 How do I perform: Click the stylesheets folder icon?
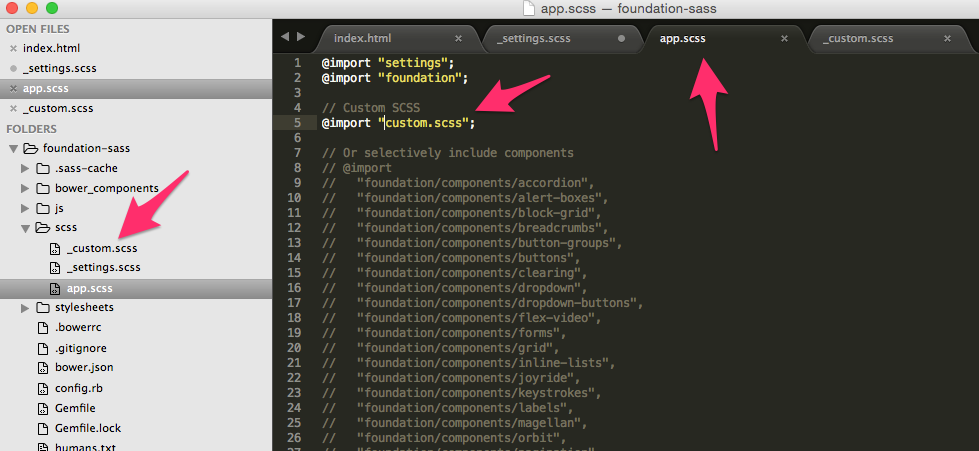tap(42, 308)
